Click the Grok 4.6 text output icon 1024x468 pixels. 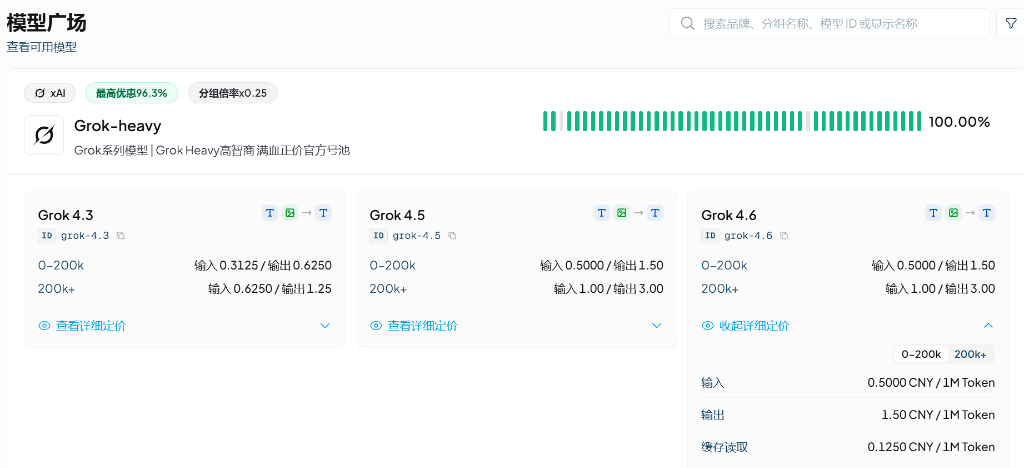click(987, 213)
